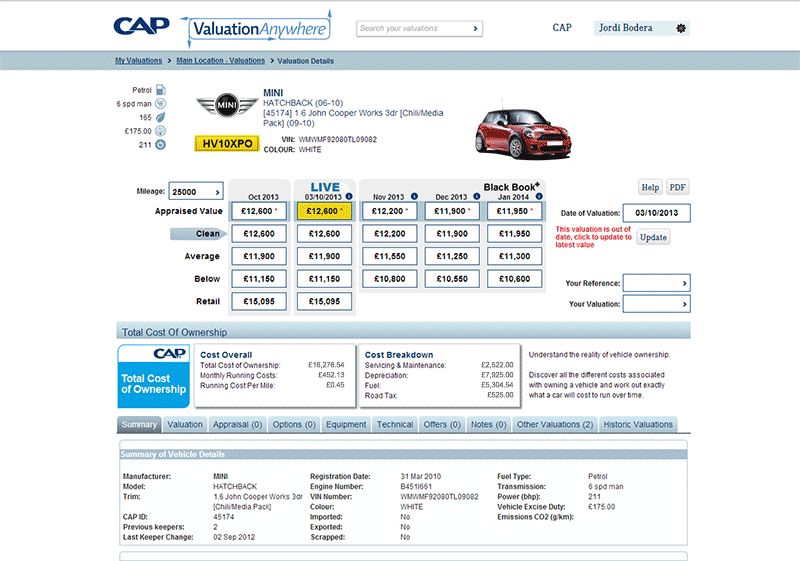800x561 pixels.
Task: Click the settings gear beside Jordi Bodera
Action: [681, 28]
